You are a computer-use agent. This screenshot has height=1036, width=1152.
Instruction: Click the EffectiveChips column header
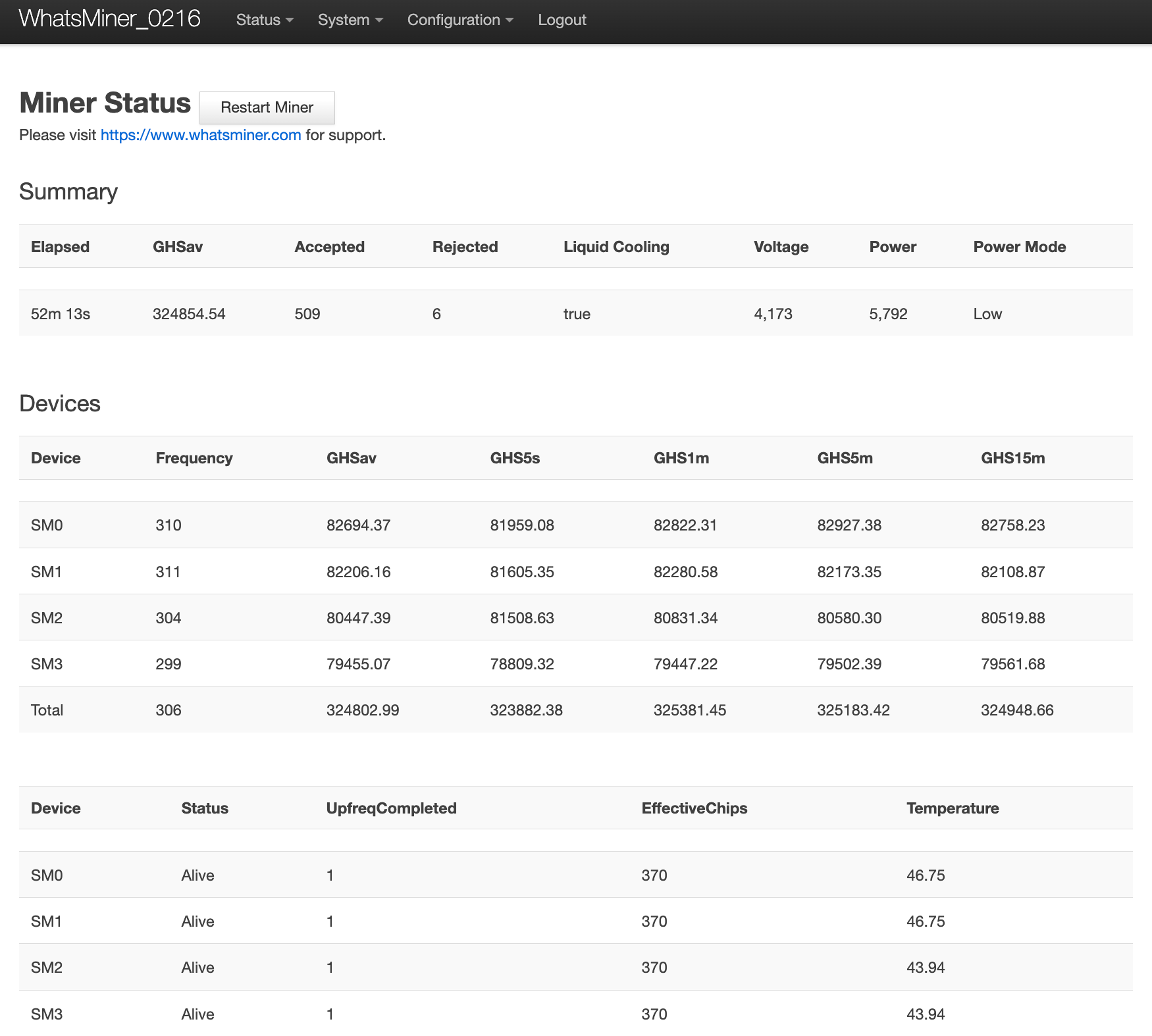(x=694, y=808)
